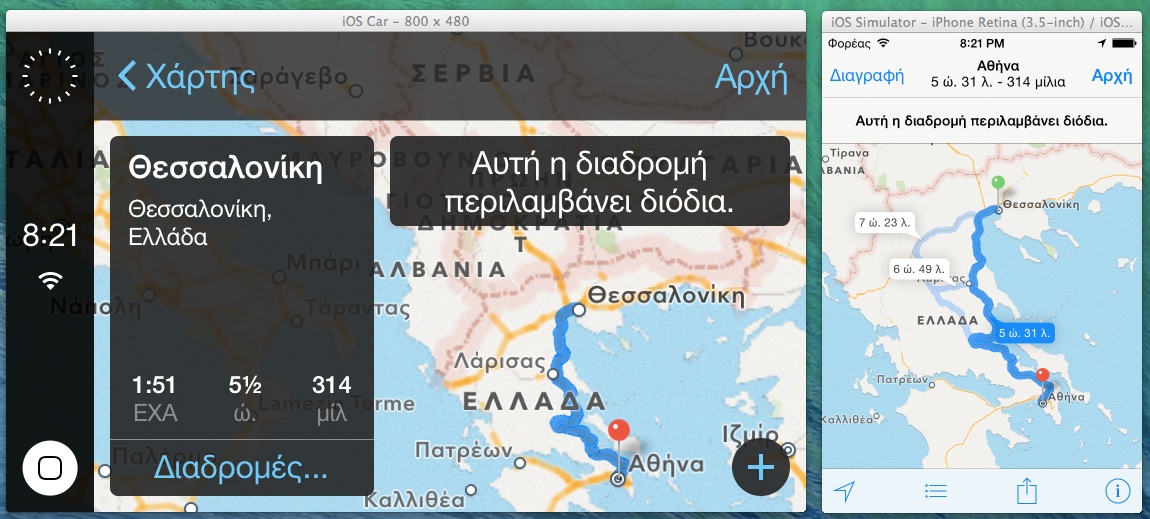
Task: Click the red Athens pin on iPhone map
Action: [1042, 377]
